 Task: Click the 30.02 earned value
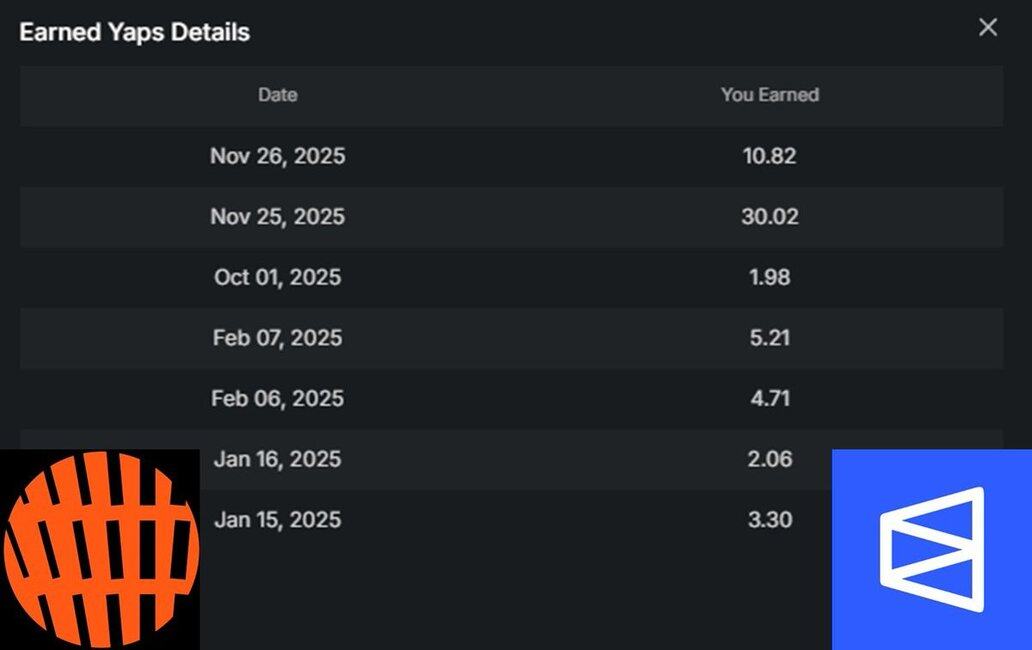tap(769, 217)
